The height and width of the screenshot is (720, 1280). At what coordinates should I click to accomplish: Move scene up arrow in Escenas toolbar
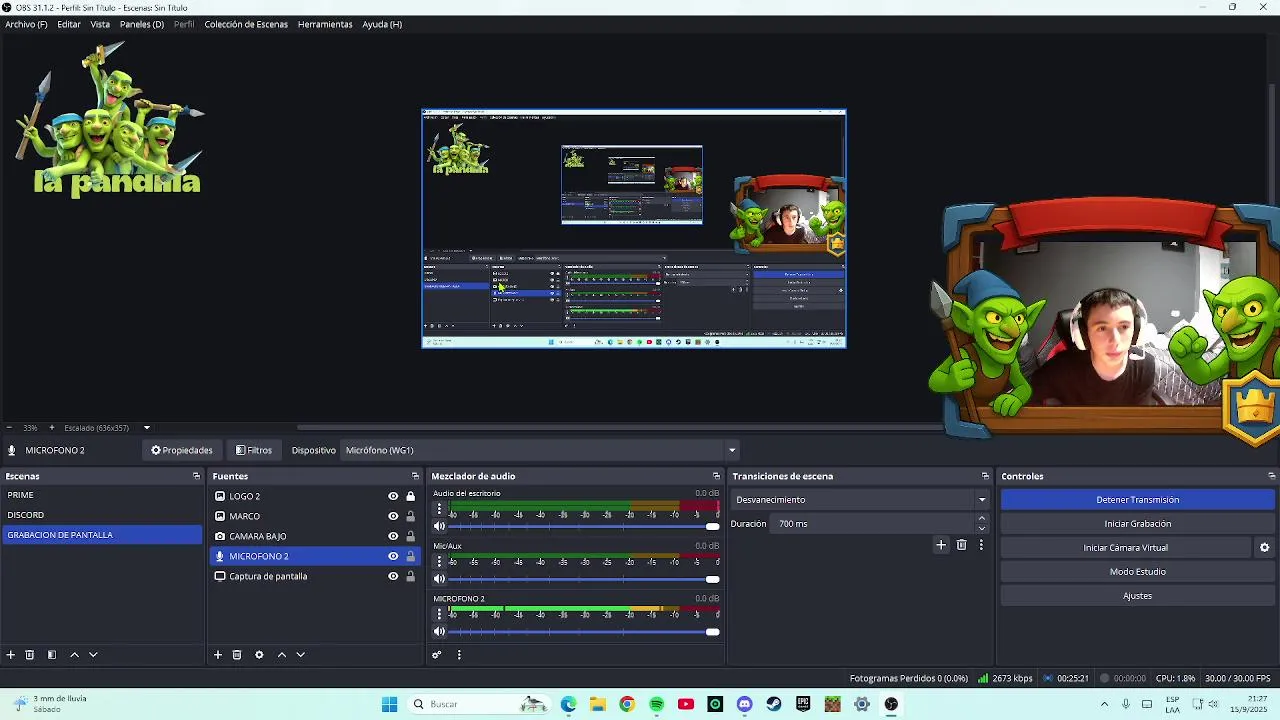click(74, 655)
